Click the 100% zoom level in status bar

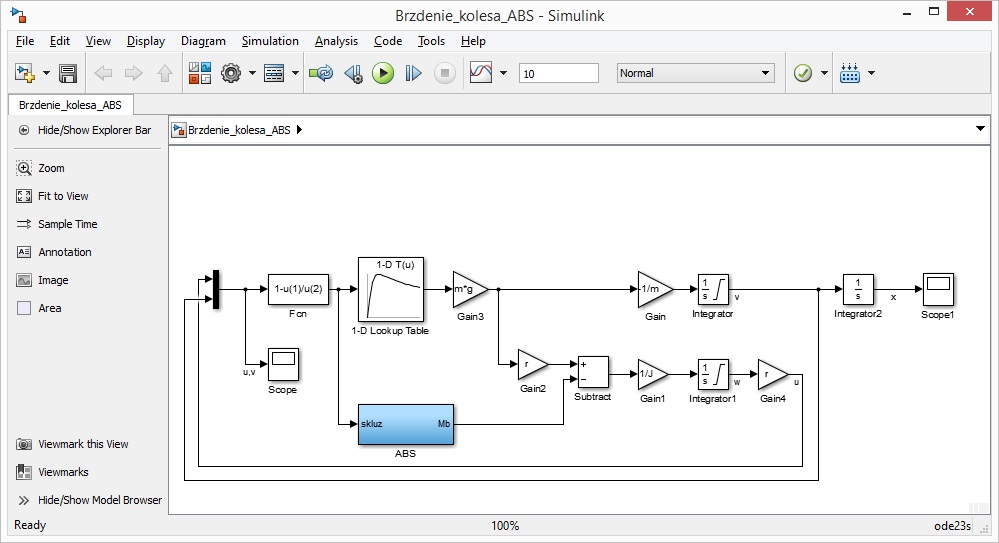[505, 526]
